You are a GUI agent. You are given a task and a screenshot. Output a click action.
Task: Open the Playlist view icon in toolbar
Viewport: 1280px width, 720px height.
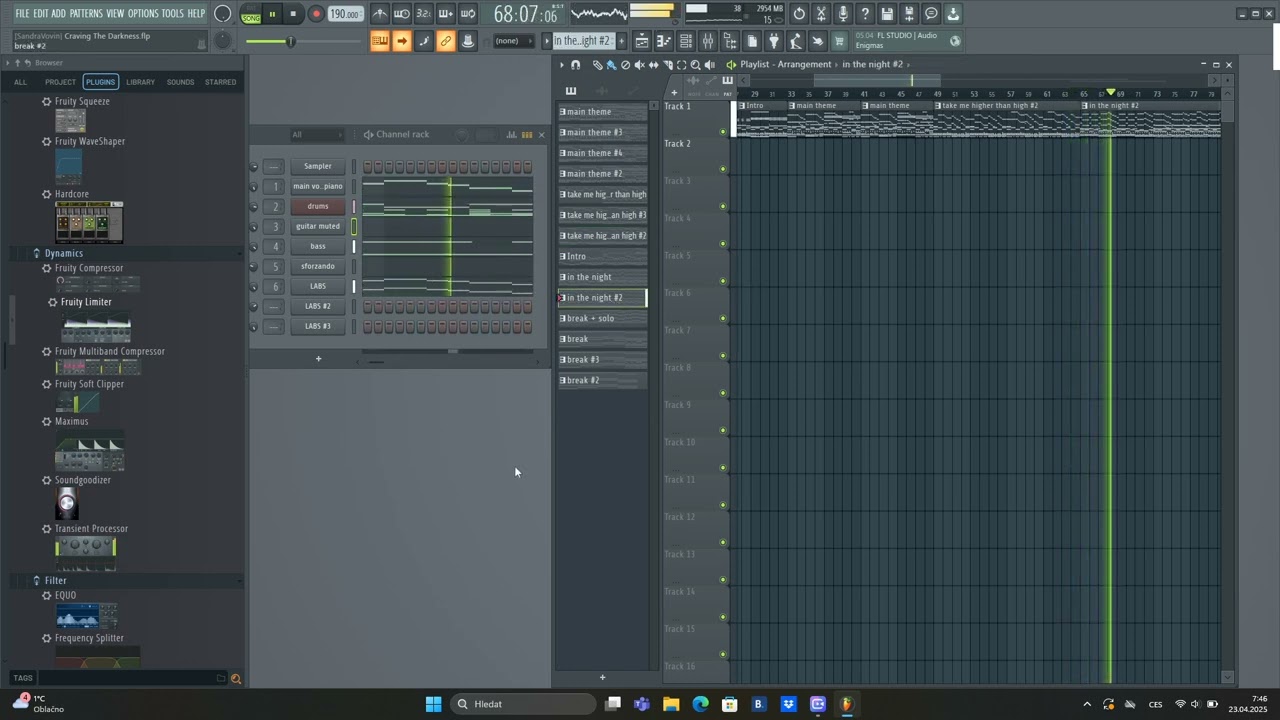(x=642, y=41)
